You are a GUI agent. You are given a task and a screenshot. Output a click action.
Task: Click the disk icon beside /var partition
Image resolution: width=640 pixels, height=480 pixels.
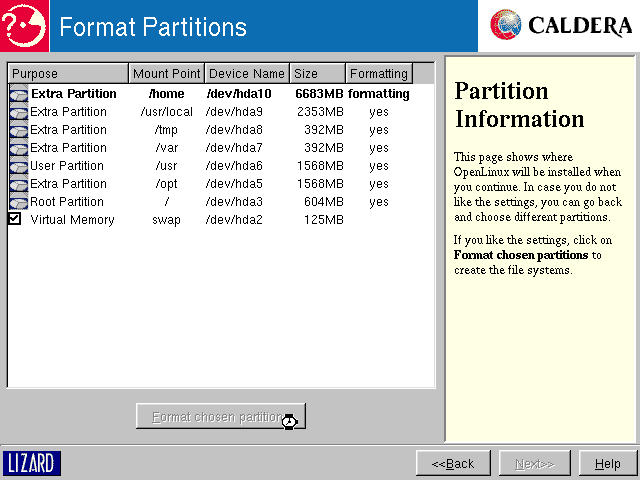point(18,148)
